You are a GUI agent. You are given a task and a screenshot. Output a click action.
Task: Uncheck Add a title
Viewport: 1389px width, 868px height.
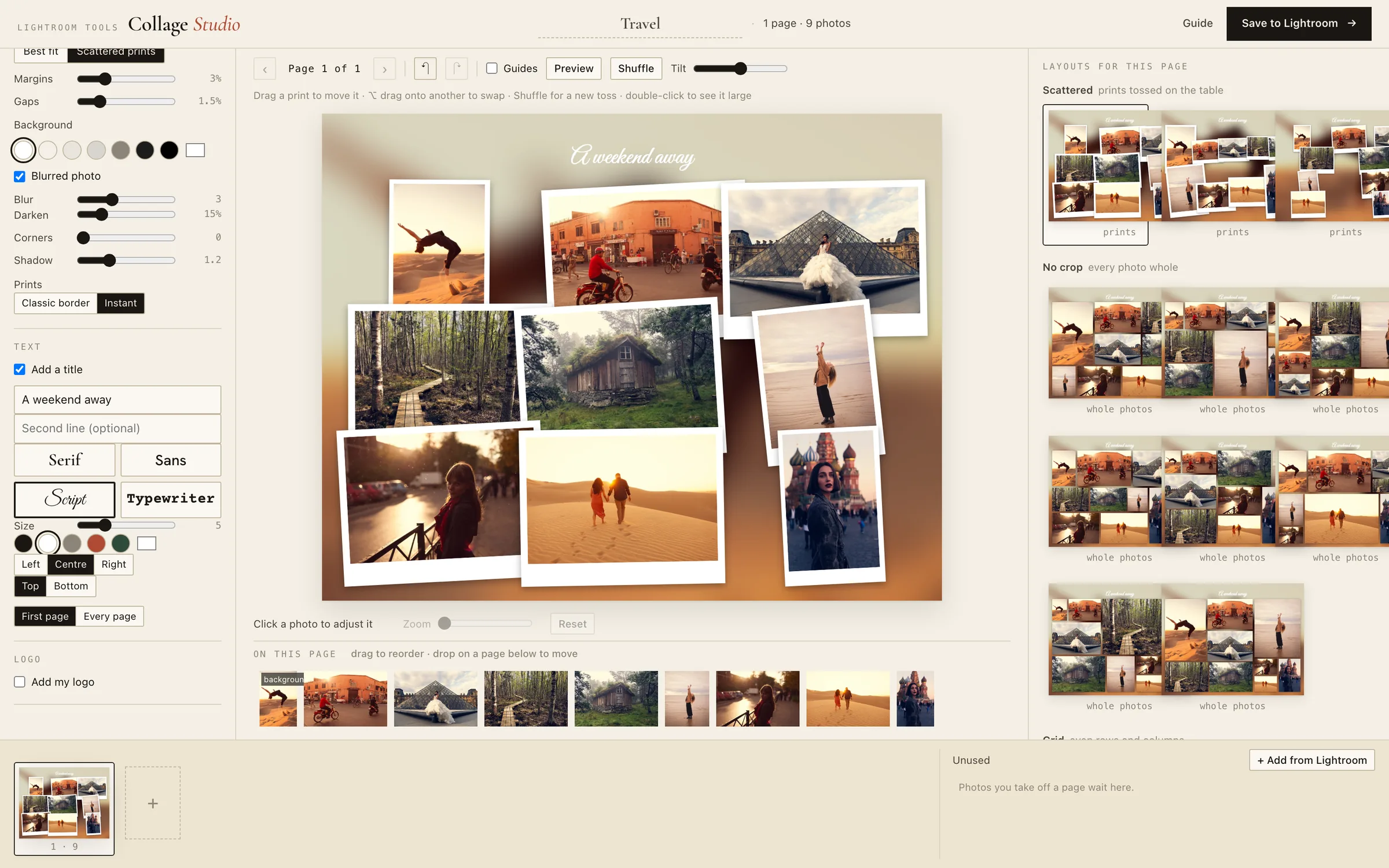[x=20, y=369]
